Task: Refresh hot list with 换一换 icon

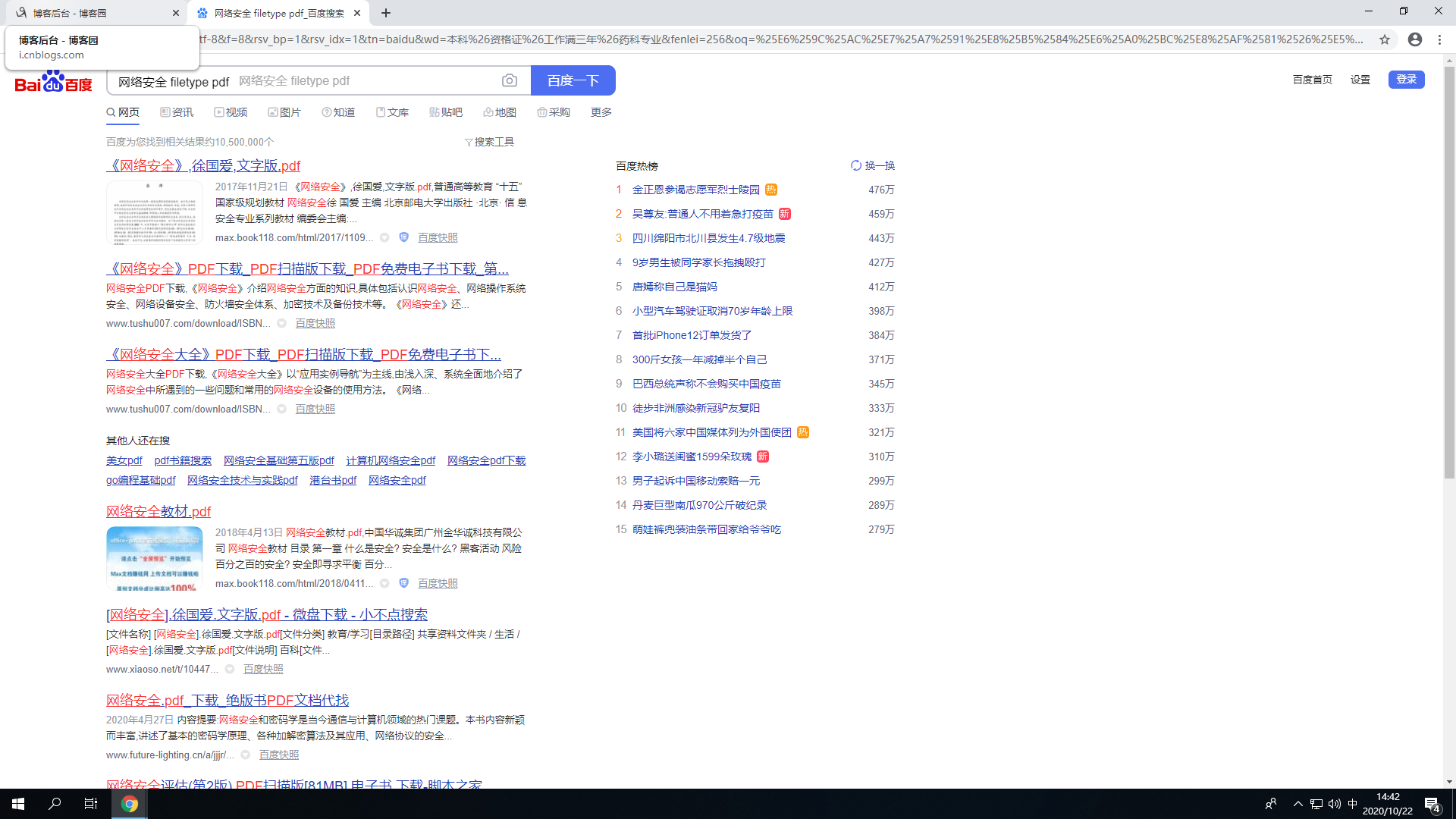Action: pos(856,165)
